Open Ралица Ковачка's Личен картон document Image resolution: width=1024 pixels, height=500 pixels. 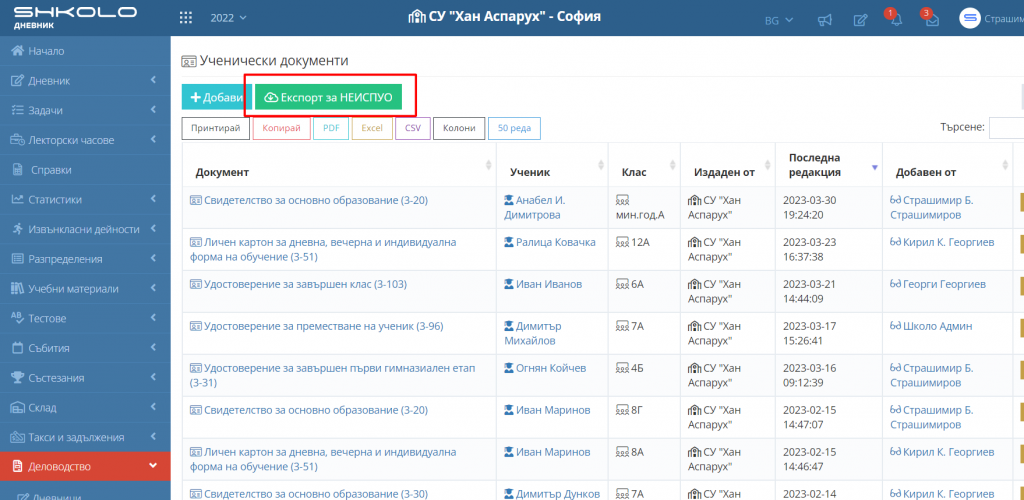[x=323, y=249]
